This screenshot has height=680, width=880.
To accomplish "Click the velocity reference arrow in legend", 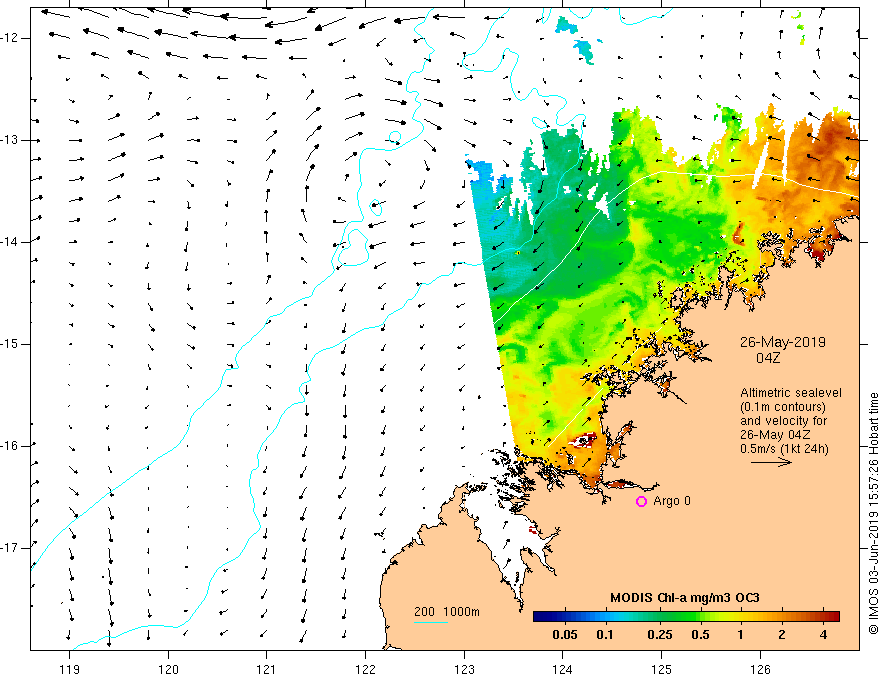I will [x=771, y=462].
